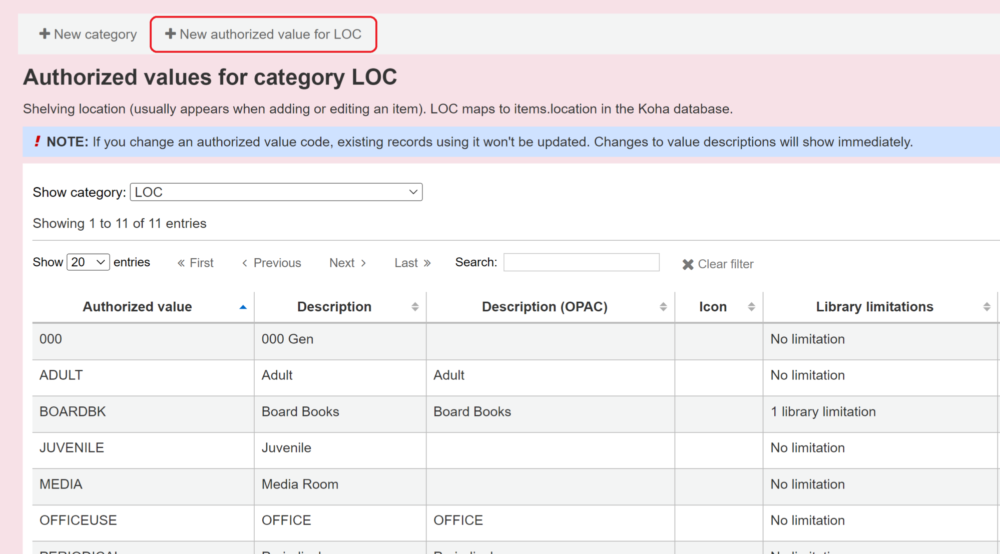Click the Description column sort arrows

pyautogui.click(x=415, y=307)
